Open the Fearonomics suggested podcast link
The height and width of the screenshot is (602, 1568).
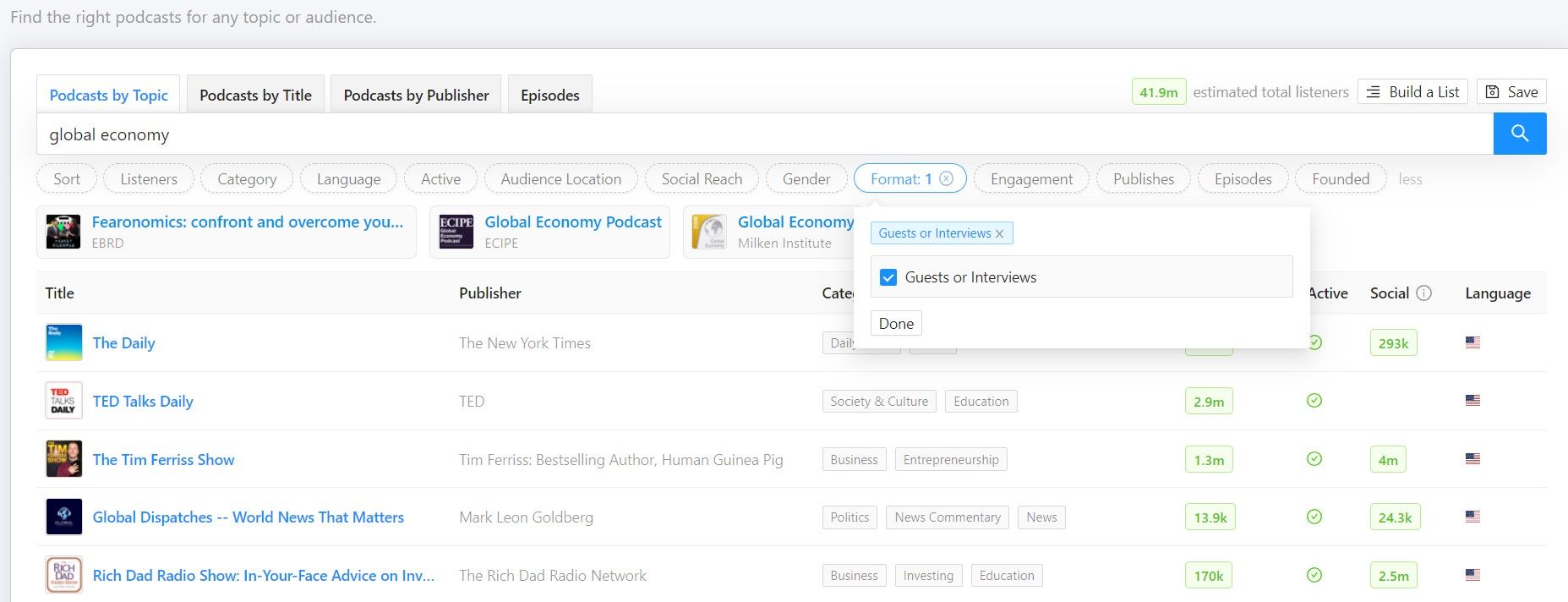[248, 222]
